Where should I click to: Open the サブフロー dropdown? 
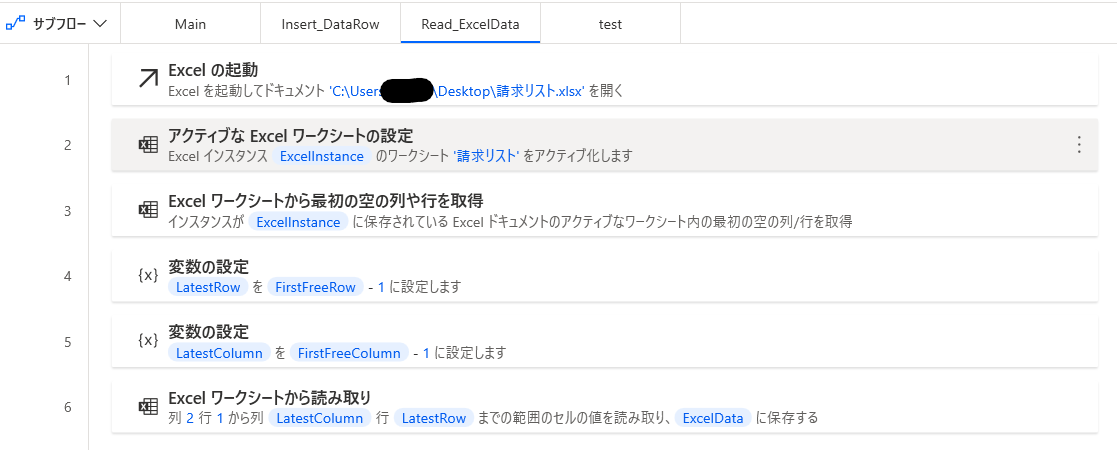click(58, 23)
